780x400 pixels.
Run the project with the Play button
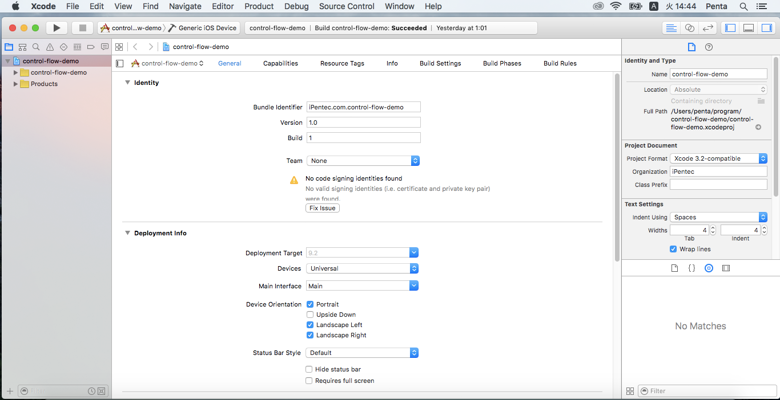pos(57,28)
